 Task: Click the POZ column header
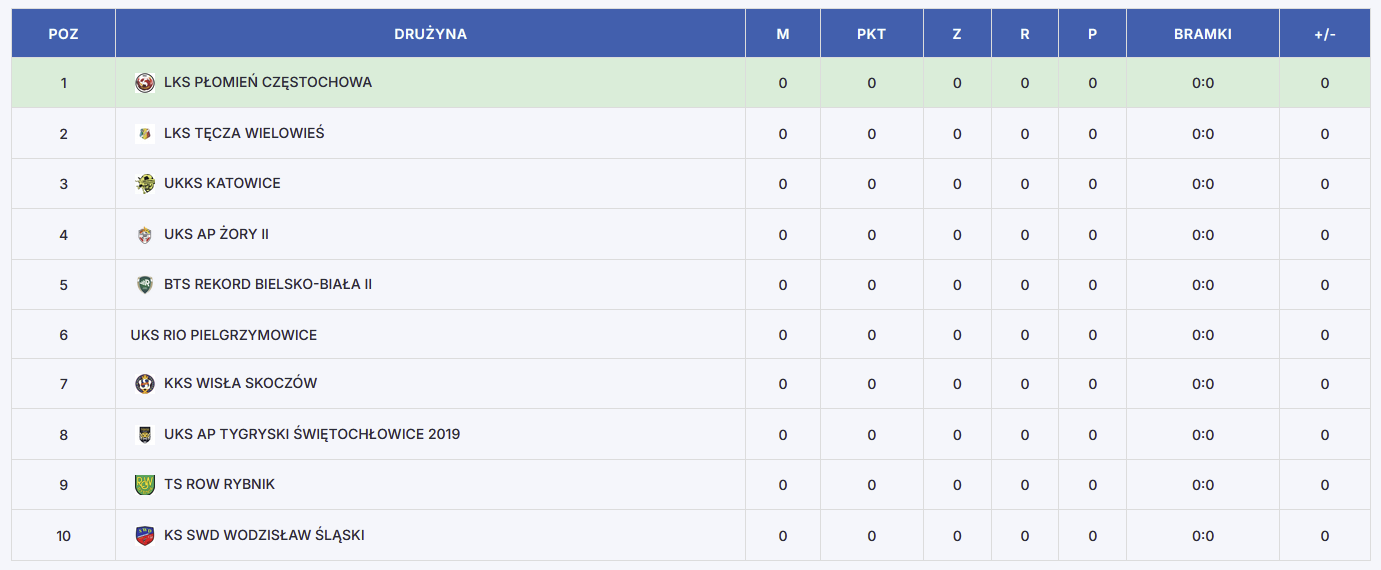(63, 34)
